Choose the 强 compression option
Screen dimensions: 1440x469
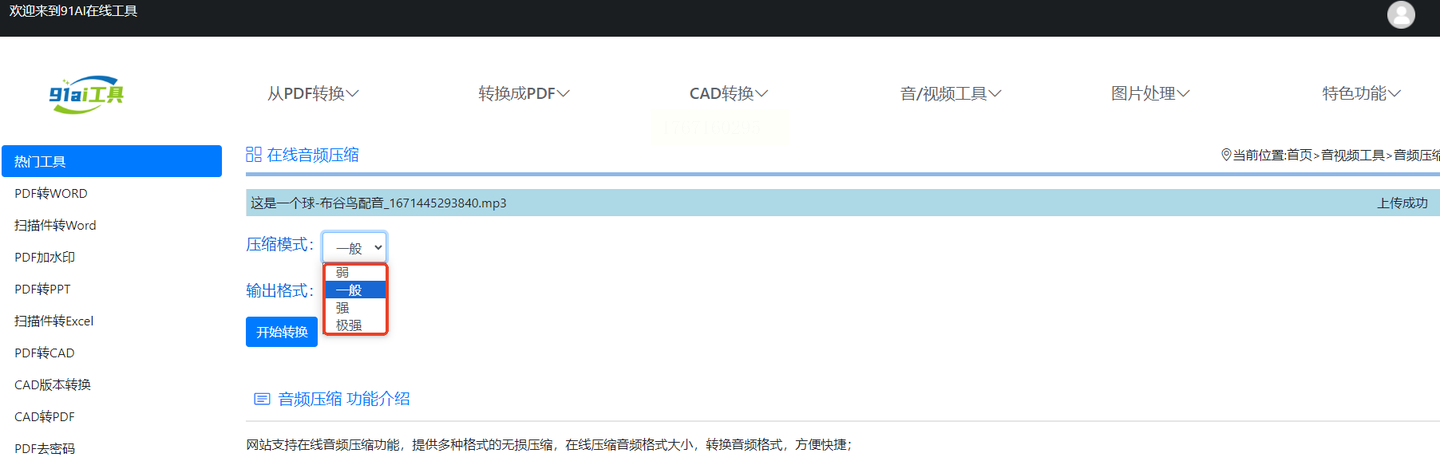(x=355, y=307)
